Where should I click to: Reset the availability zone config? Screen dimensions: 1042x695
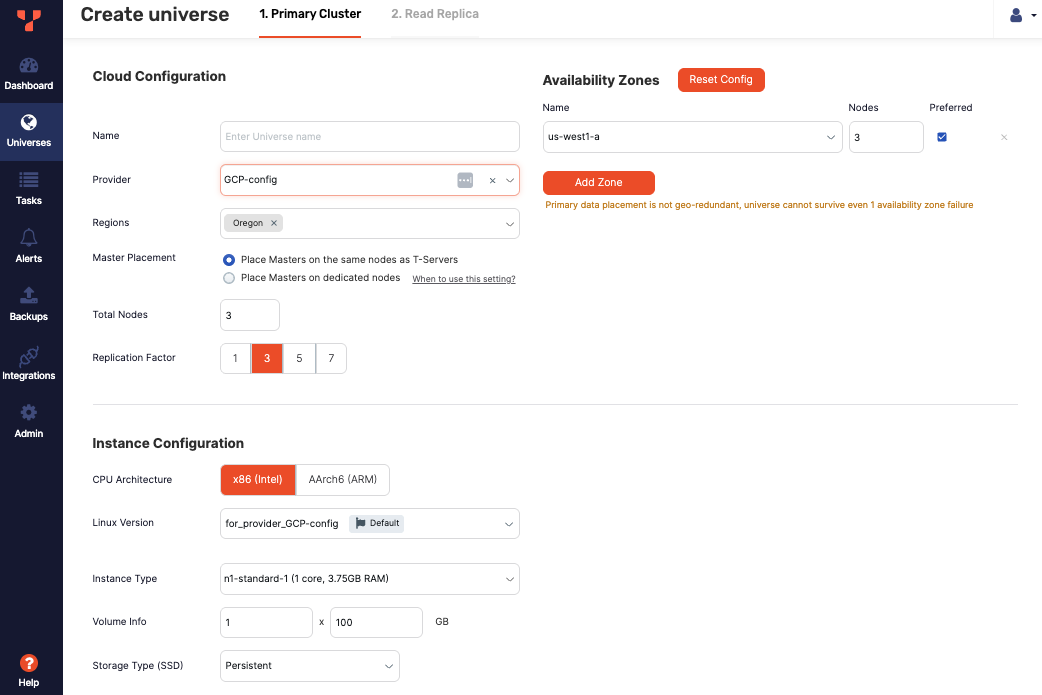(x=721, y=79)
